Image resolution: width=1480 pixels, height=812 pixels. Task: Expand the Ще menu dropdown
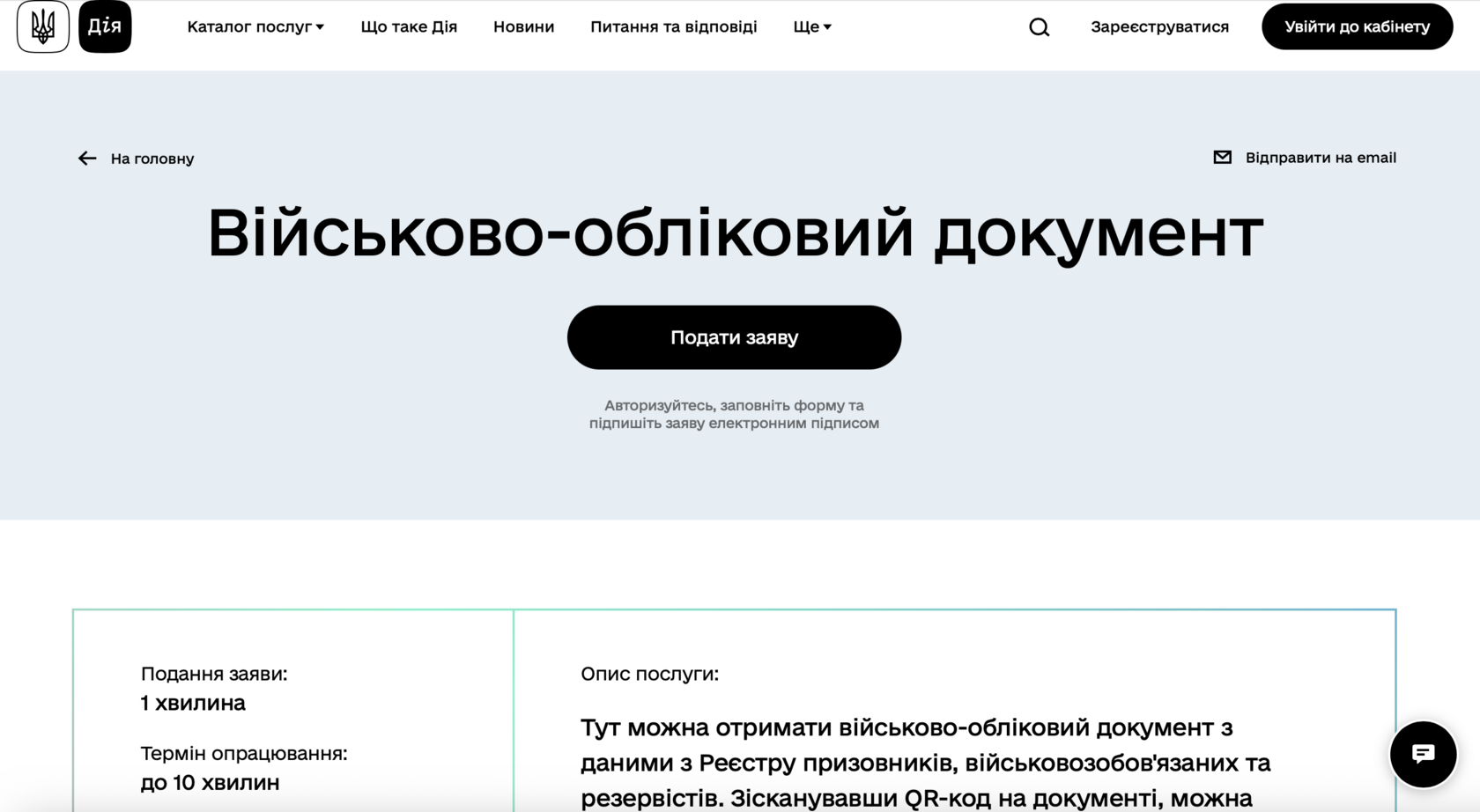(x=812, y=26)
